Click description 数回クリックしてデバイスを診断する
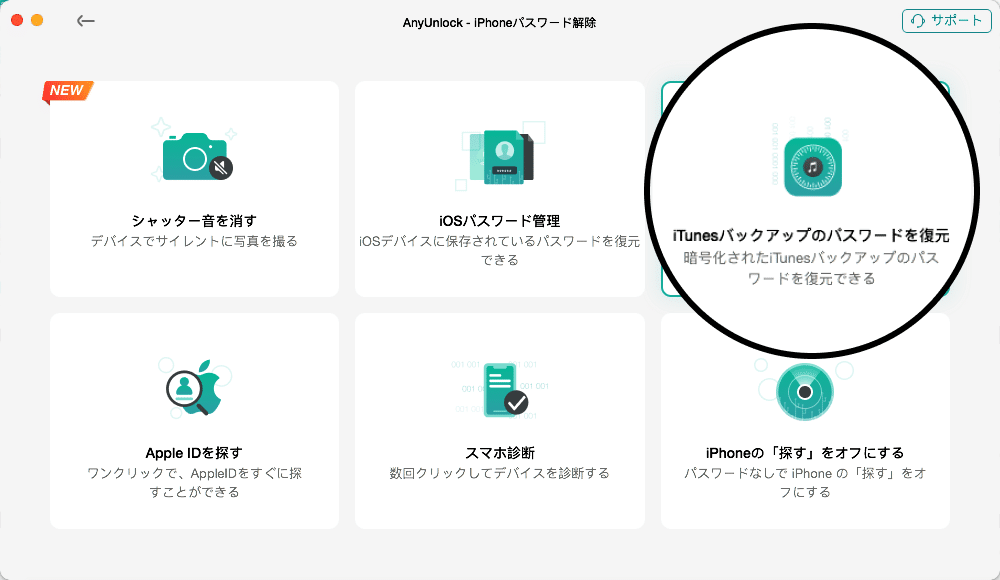The width and height of the screenshot is (1000, 580). click(499, 473)
